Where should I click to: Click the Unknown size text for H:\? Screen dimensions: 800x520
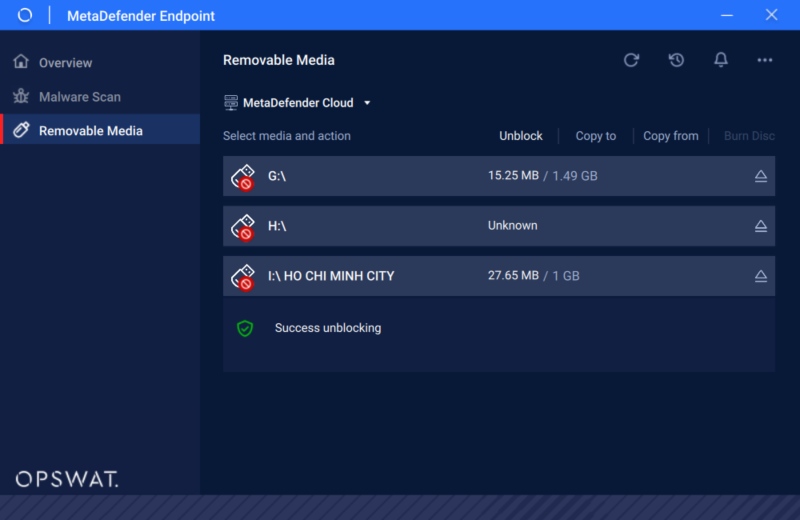[512, 226]
